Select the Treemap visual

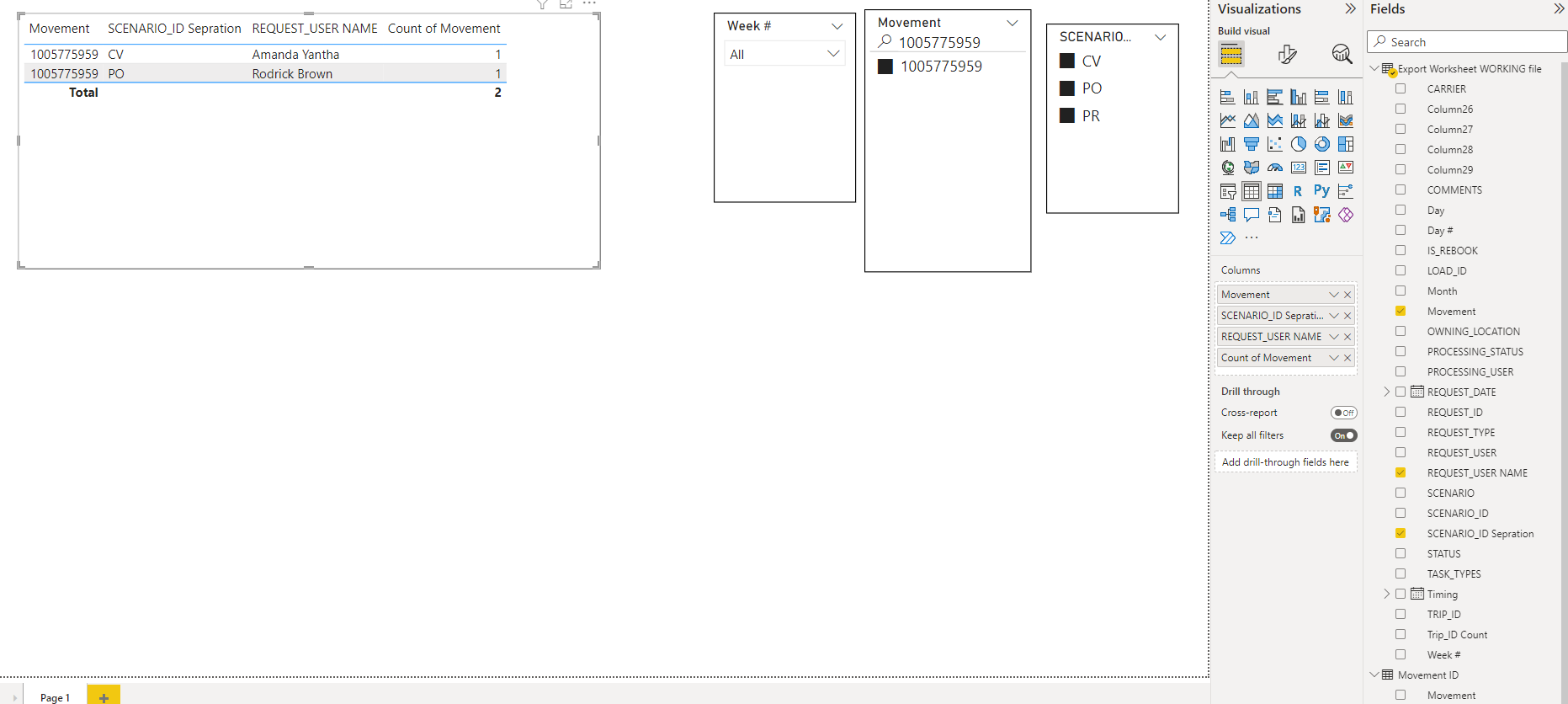click(1346, 144)
